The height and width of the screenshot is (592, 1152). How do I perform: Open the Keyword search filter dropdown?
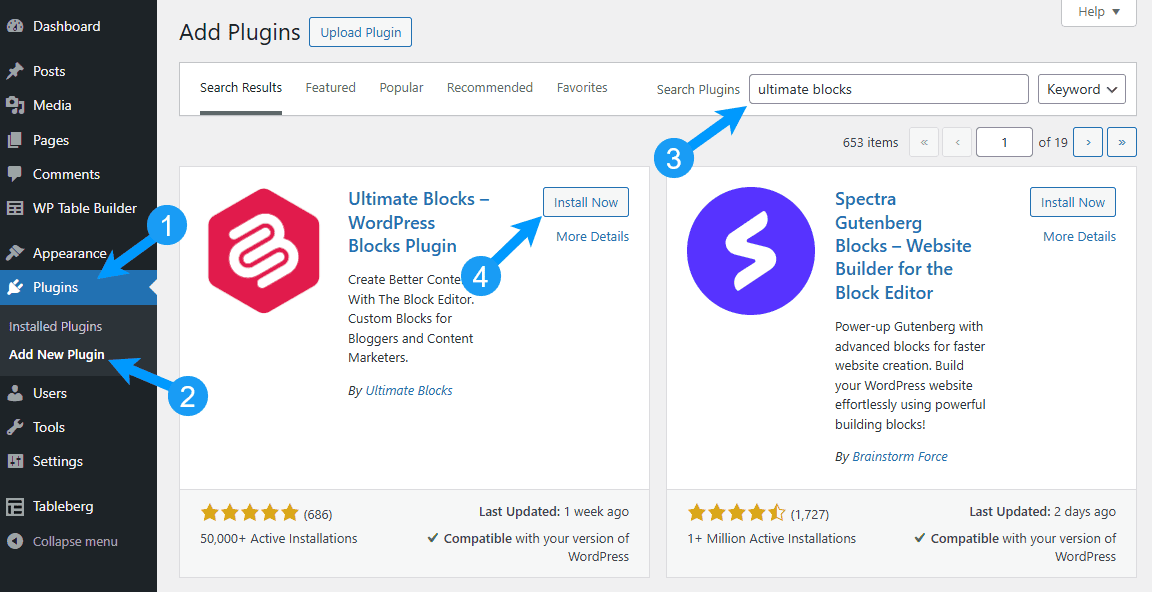(1081, 89)
